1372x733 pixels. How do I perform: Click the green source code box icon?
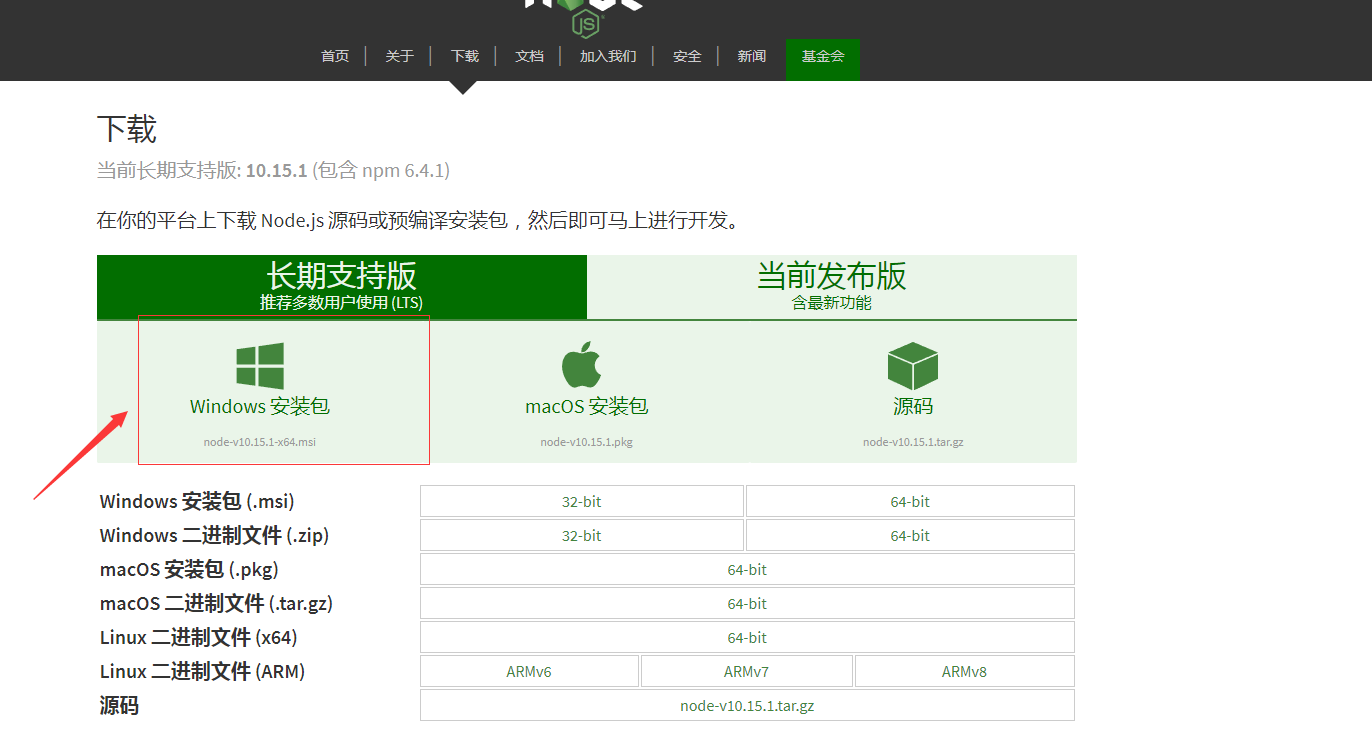pos(912,364)
